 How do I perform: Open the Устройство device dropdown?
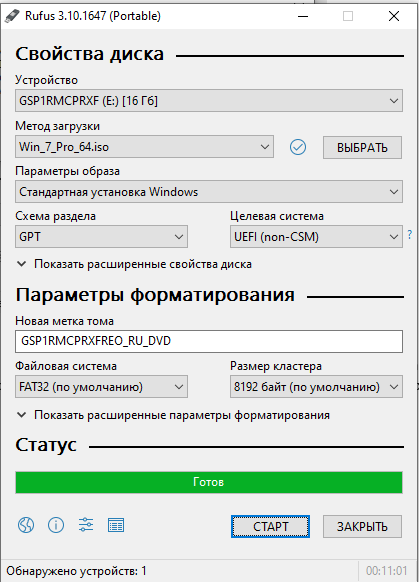tap(209, 101)
